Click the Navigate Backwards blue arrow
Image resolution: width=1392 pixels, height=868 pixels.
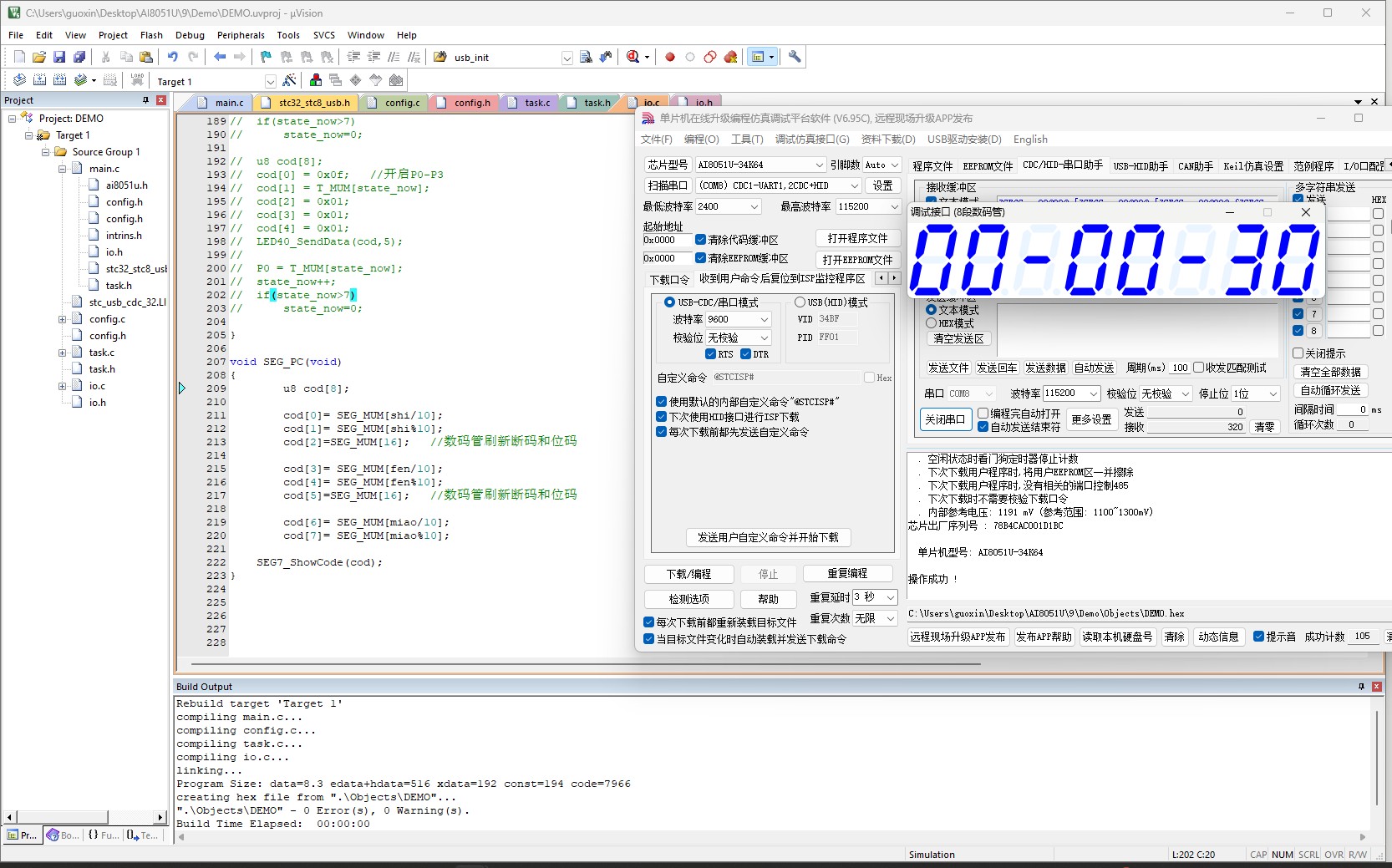[x=220, y=57]
